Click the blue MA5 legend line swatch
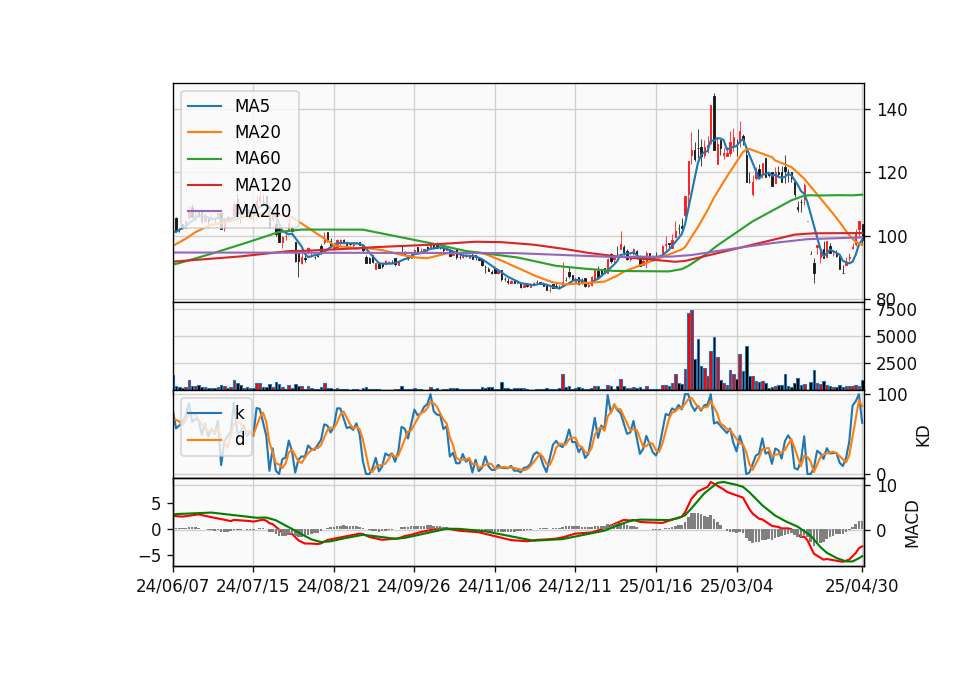 pyautogui.click(x=204, y=107)
